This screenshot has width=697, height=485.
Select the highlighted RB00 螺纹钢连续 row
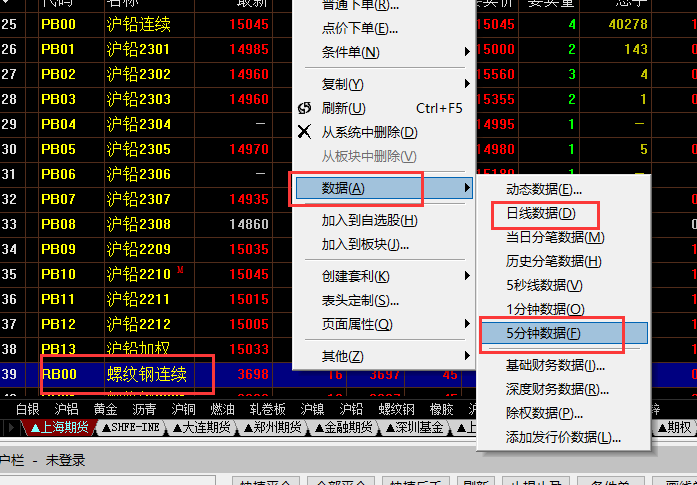tap(348, 374)
